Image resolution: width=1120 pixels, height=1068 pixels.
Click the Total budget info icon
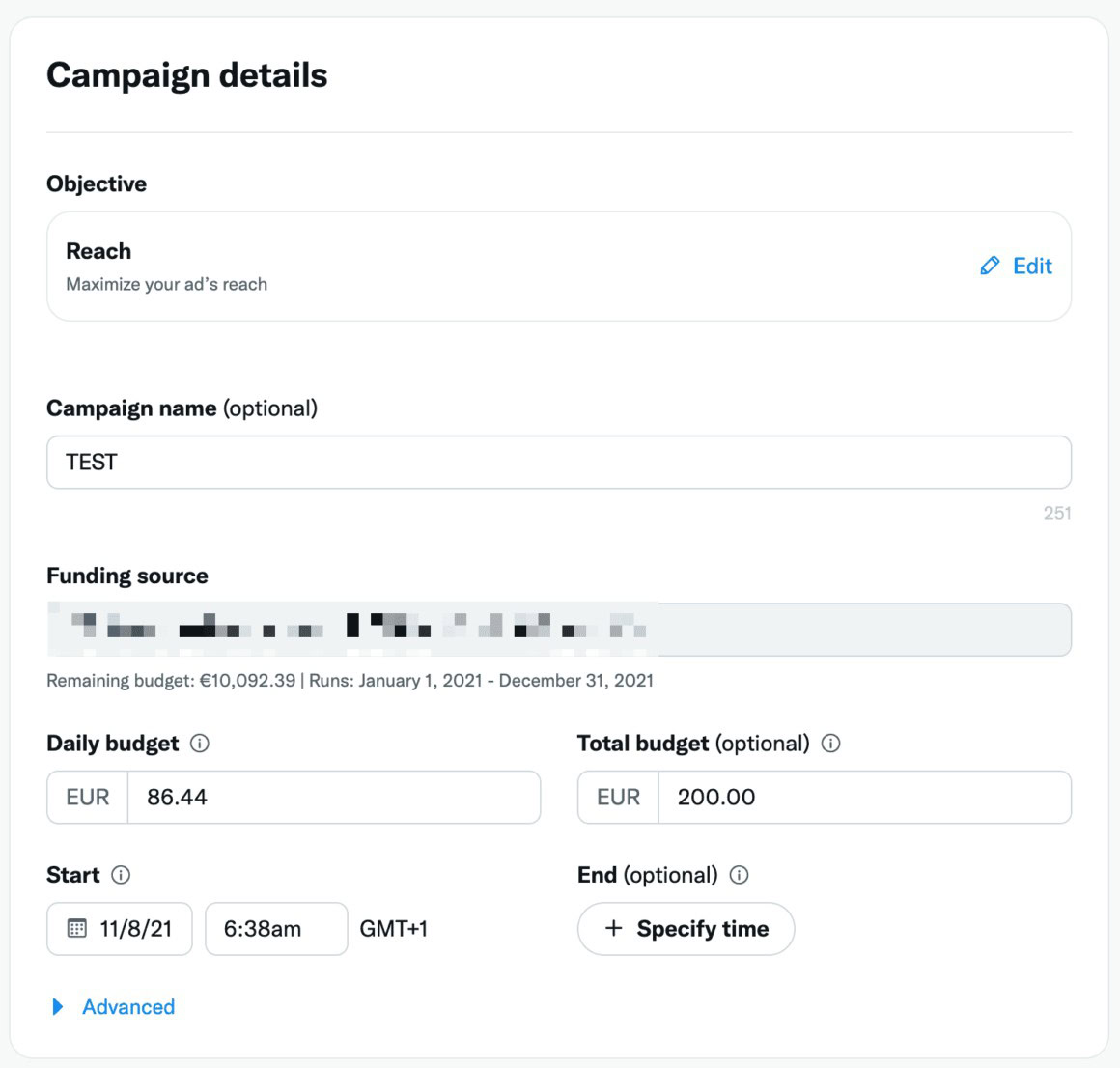coord(830,744)
